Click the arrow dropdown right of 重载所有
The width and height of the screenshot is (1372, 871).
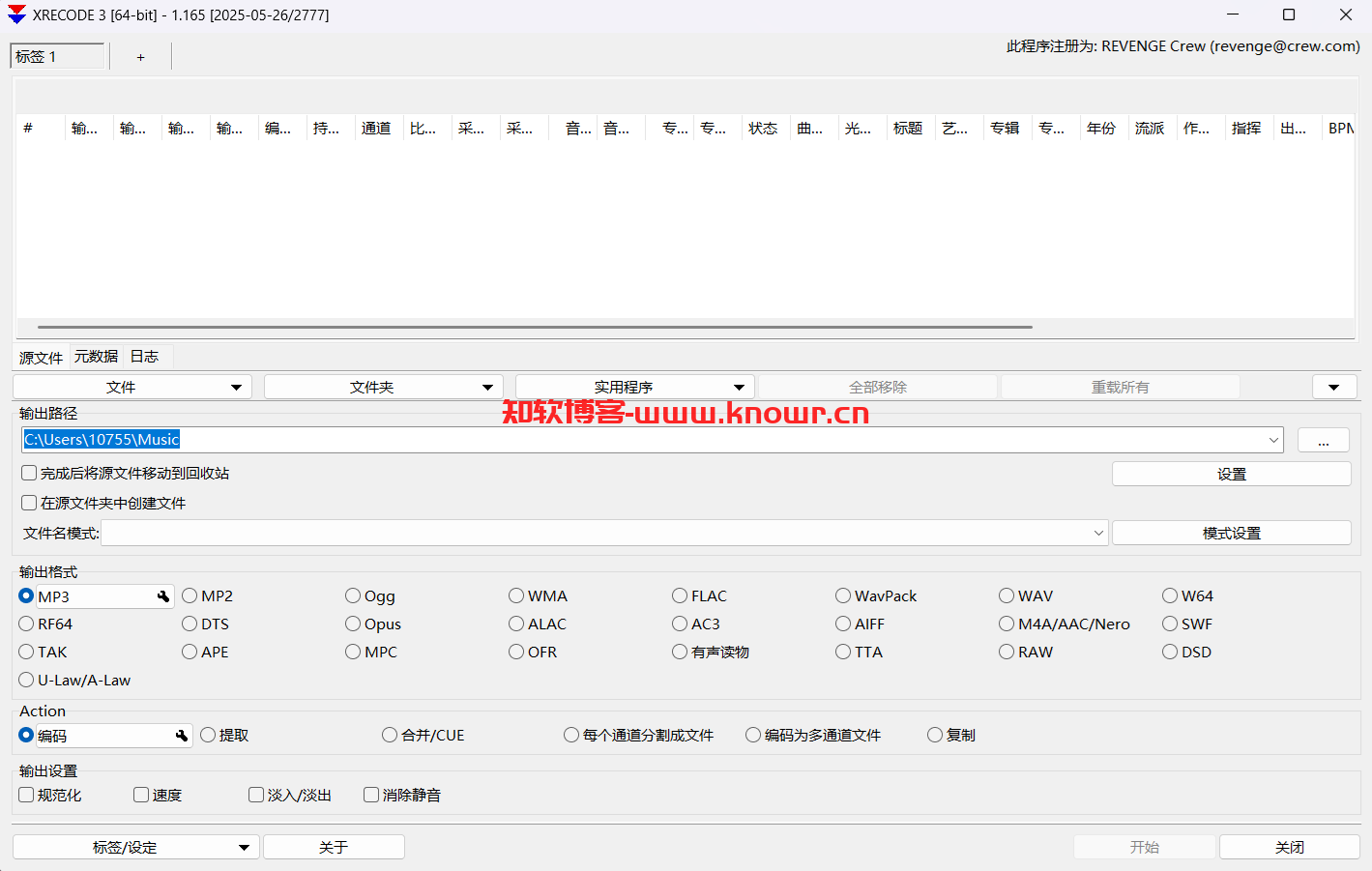click(1334, 388)
